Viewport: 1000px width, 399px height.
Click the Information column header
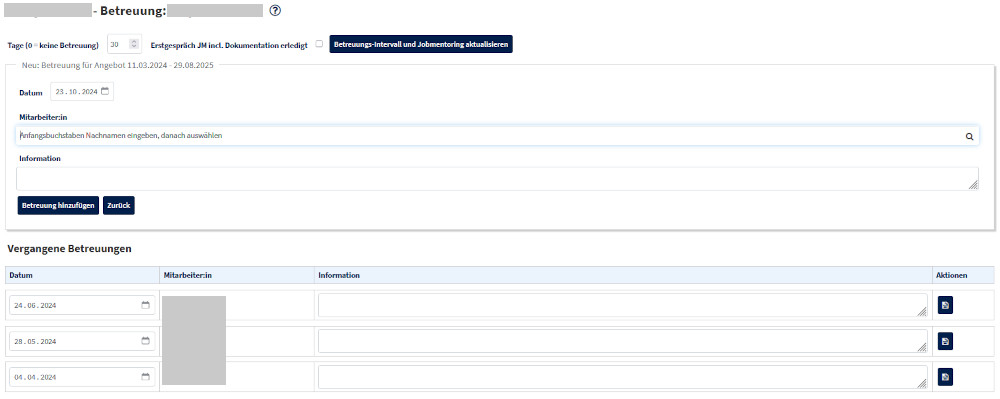pos(623,275)
